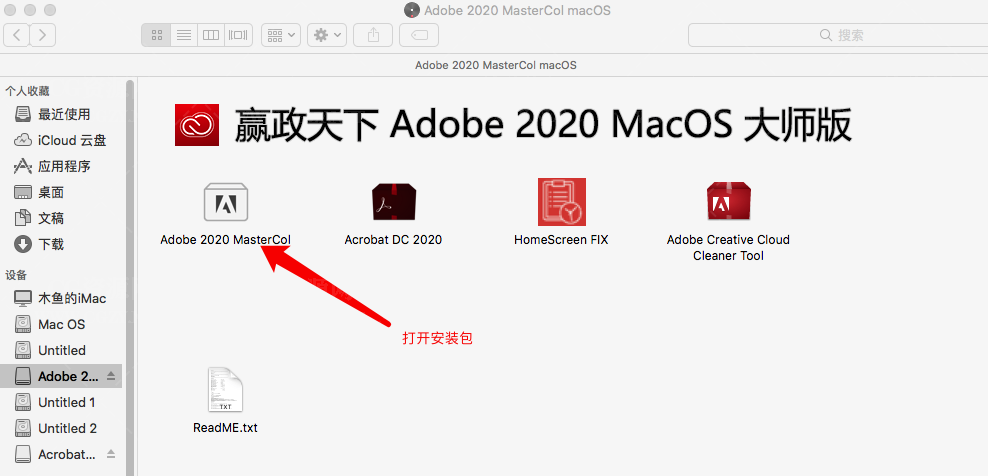Click the 个人收藏 sidebar section header
Image resolution: width=988 pixels, height=476 pixels.
pos(27,91)
